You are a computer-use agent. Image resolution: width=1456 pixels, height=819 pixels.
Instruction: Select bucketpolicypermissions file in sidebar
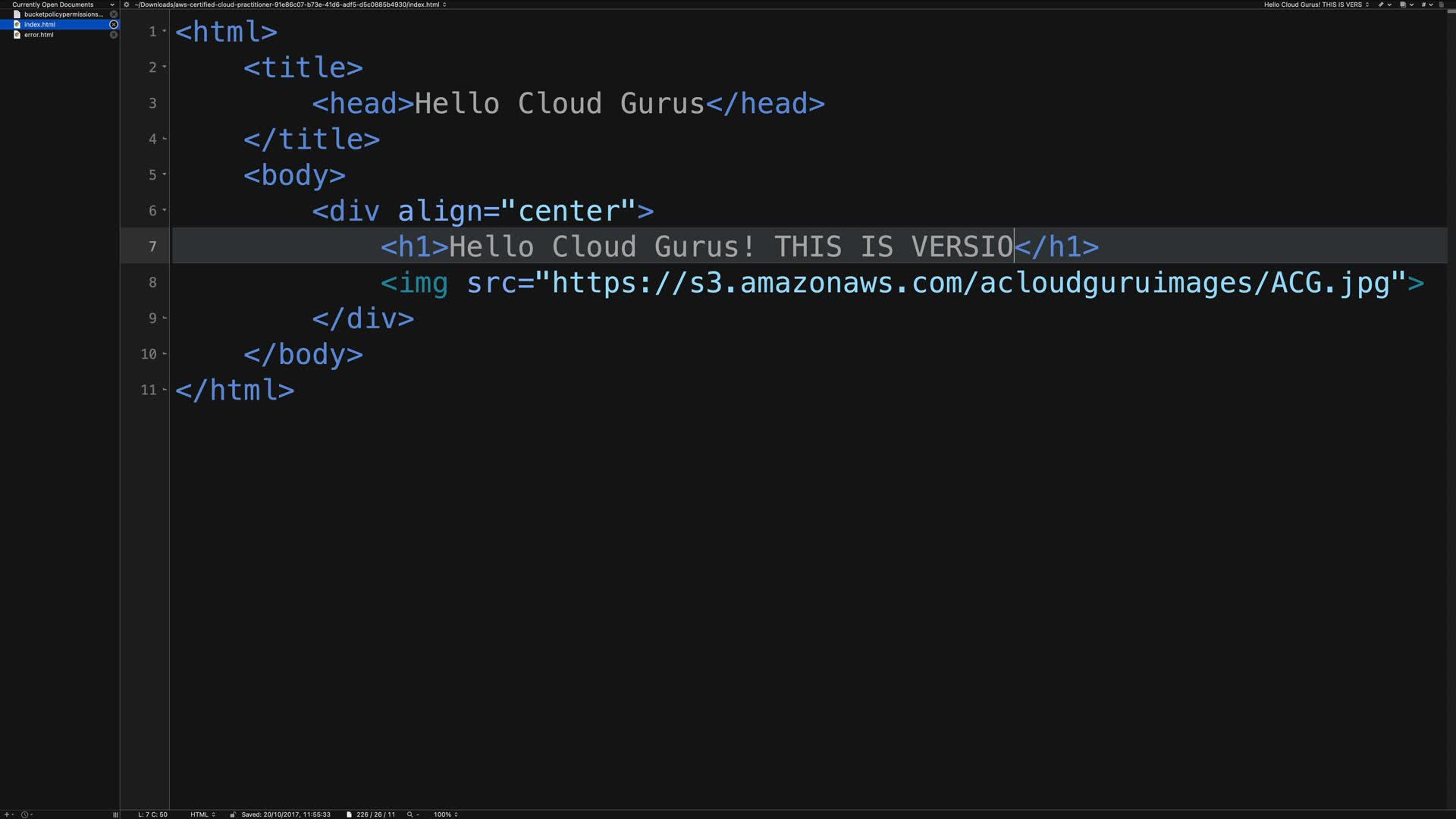pyautogui.click(x=62, y=14)
